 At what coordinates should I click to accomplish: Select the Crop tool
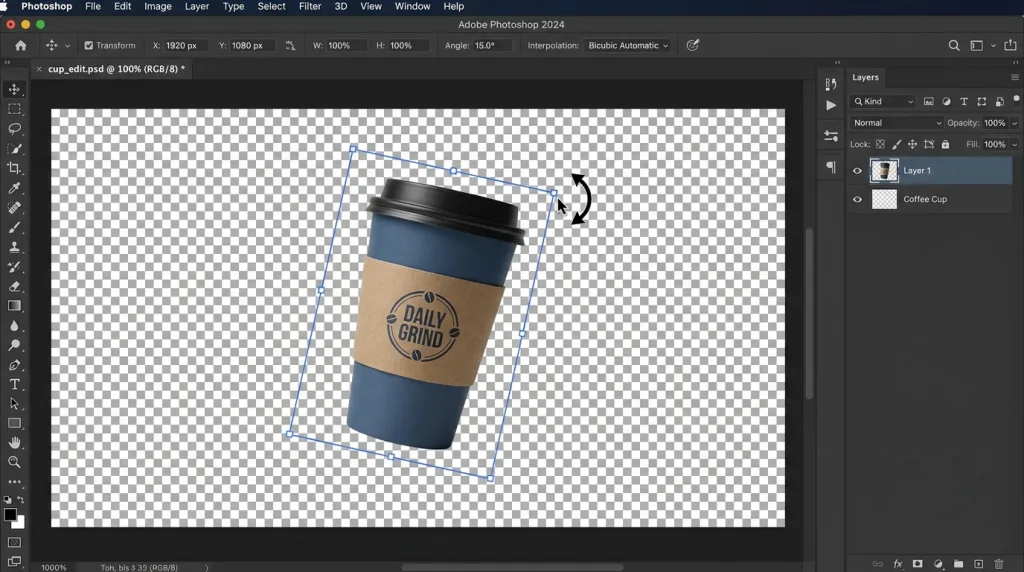[14, 168]
